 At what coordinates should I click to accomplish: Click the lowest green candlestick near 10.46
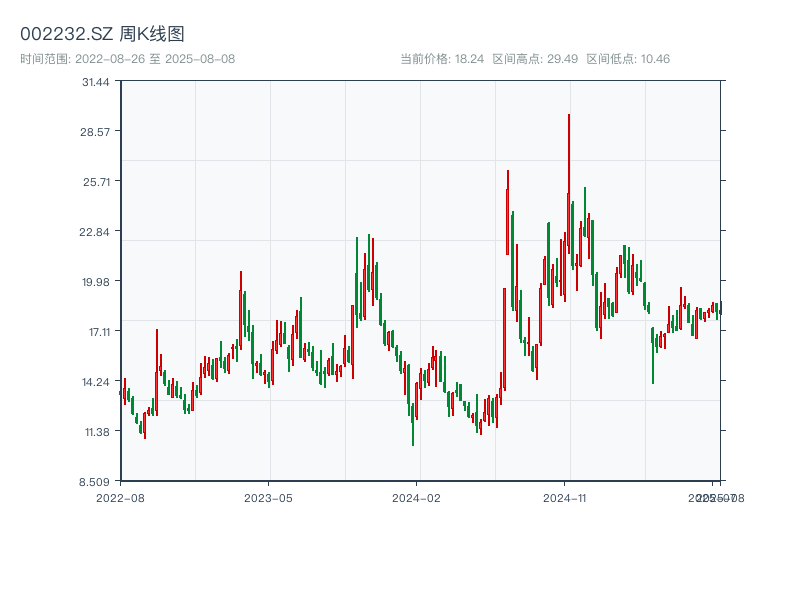click(x=413, y=424)
